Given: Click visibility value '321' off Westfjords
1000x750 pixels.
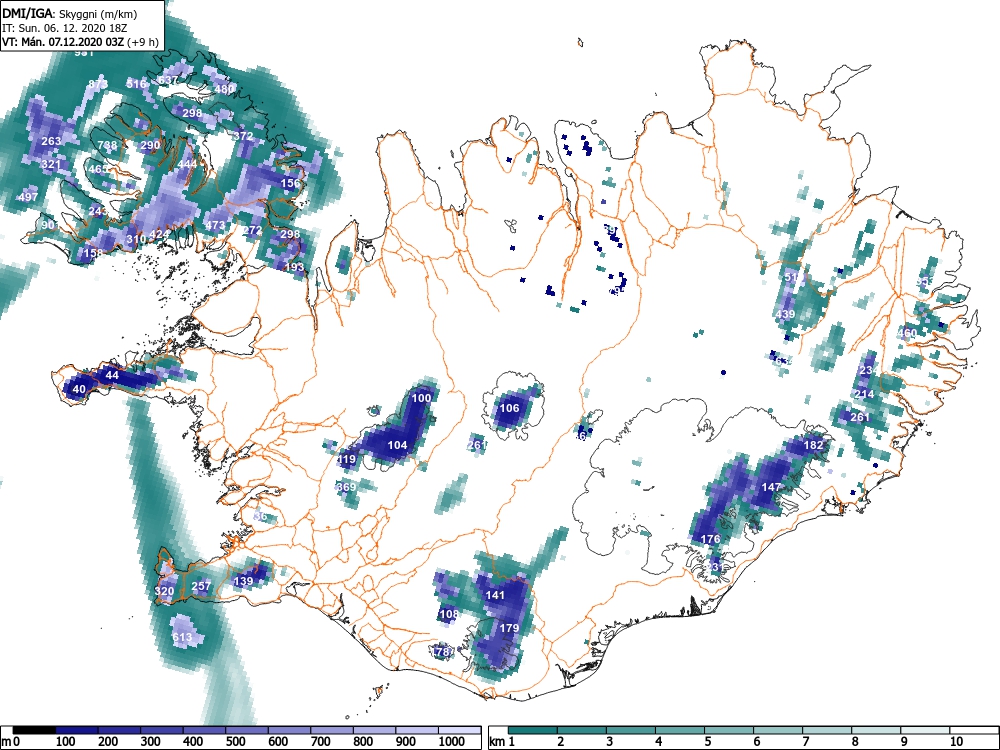Looking at the screenshot, I should coord(51,165).
